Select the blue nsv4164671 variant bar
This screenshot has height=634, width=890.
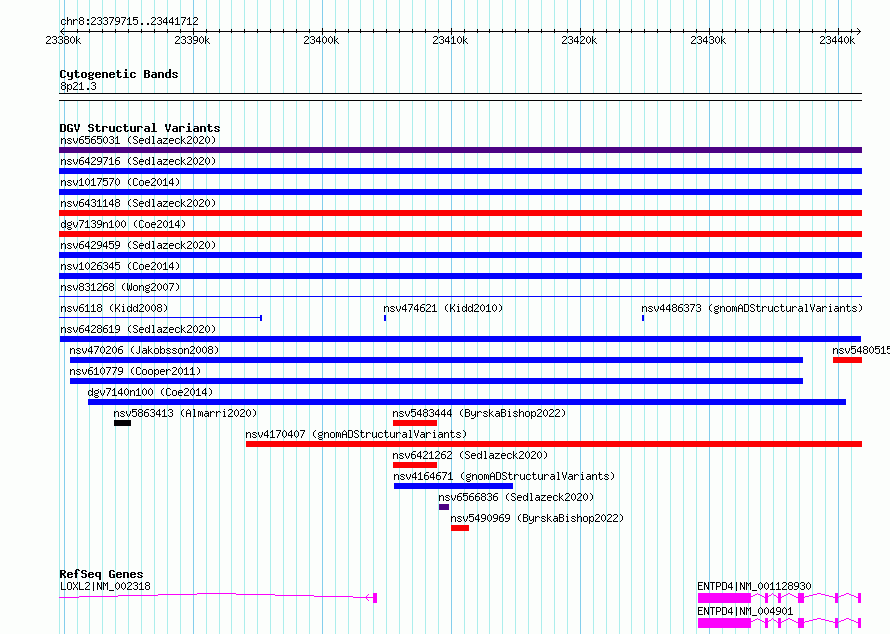(454, 486)
